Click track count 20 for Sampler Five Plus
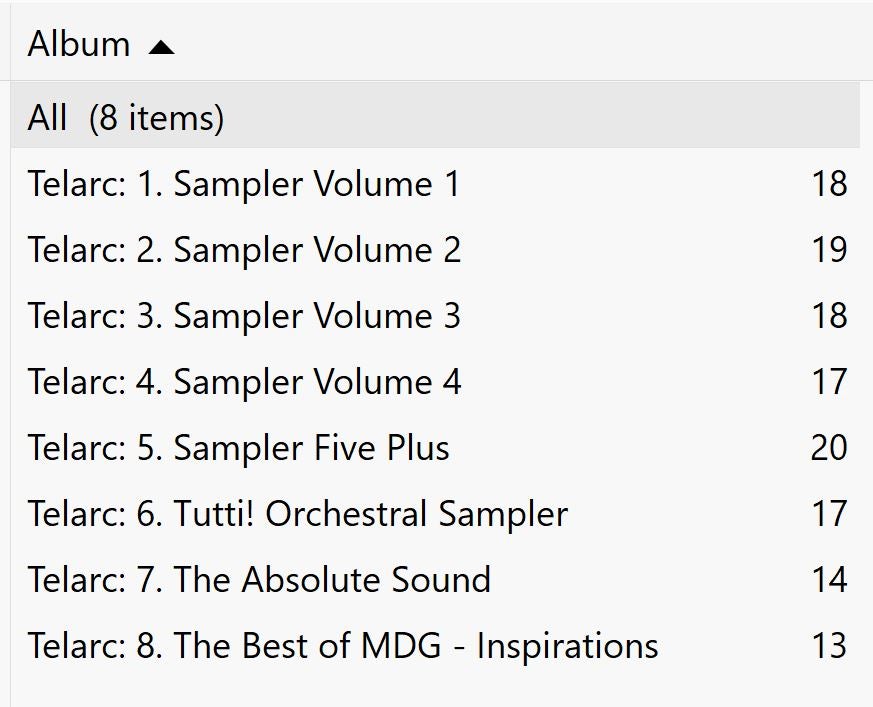The height and width of the screenshot is (707, 873). (x=829, y=448)
